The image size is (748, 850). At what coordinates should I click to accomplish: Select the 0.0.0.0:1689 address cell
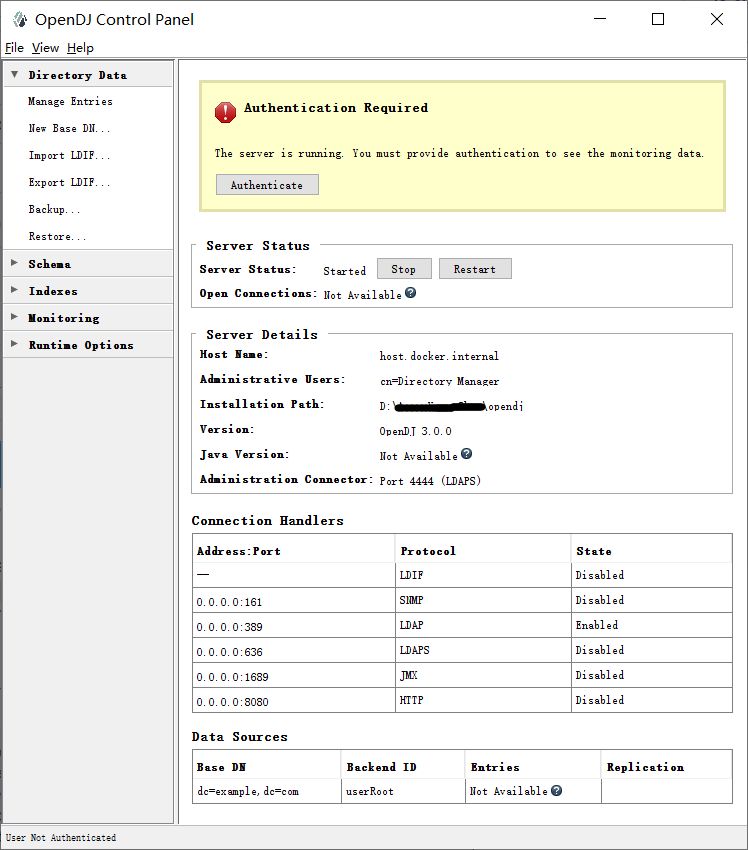click(x=293, y=675)
